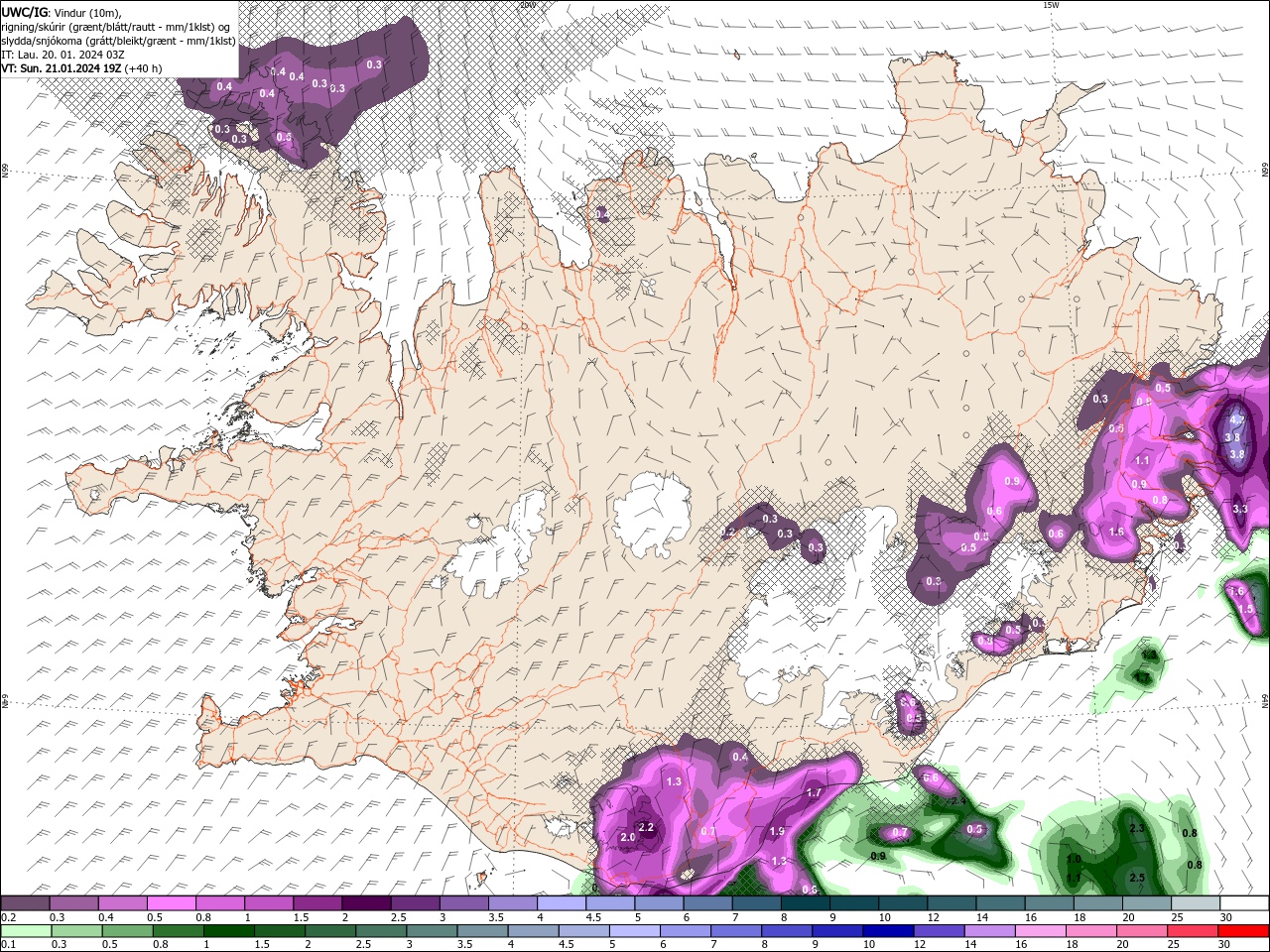The width and height of the screenshot is (1270, 952).
Task: Click the '1.0' rain value in the southeast green area
Action: tap(1074, 859)
